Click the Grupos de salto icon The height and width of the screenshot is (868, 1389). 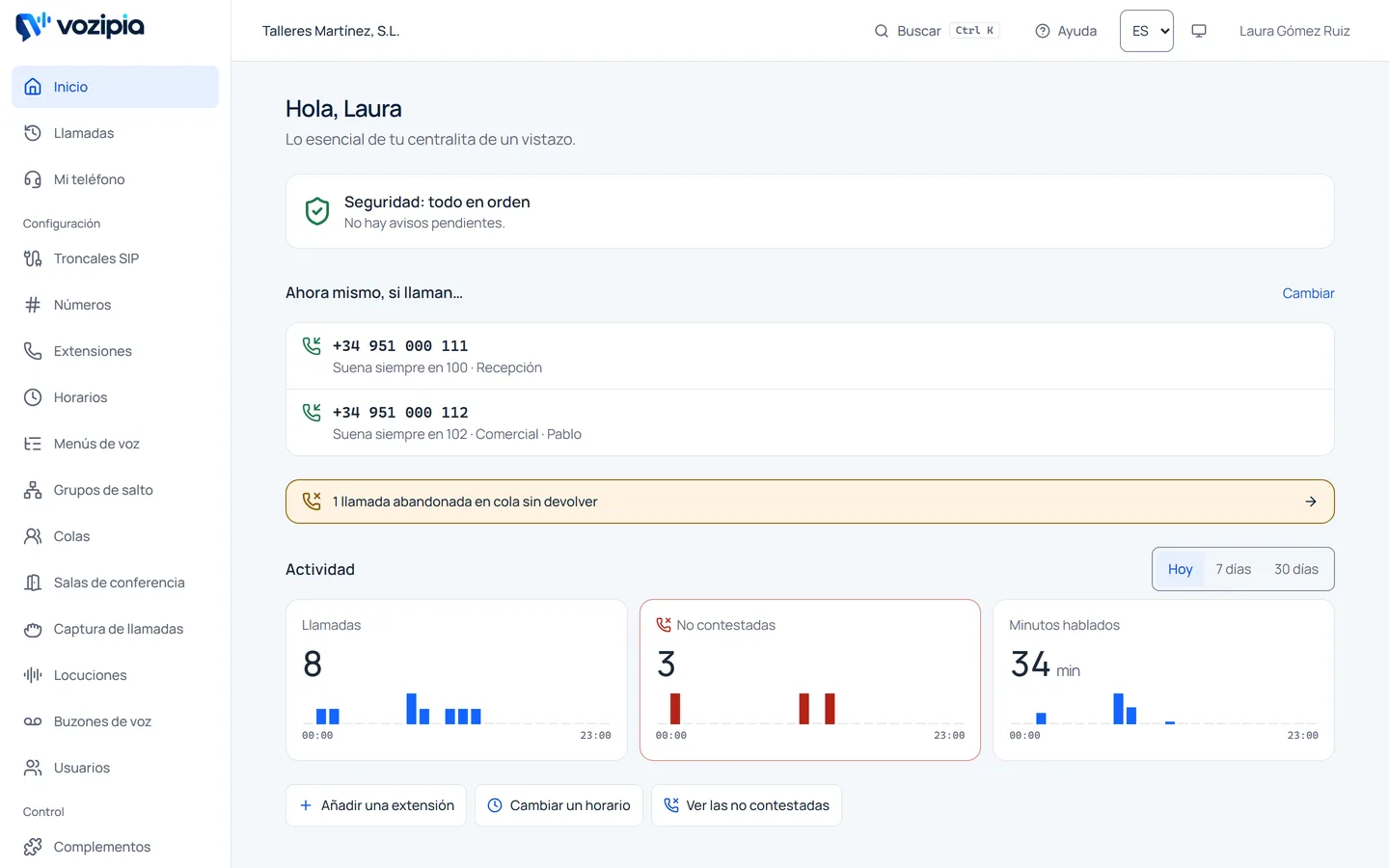click(33, 490)
